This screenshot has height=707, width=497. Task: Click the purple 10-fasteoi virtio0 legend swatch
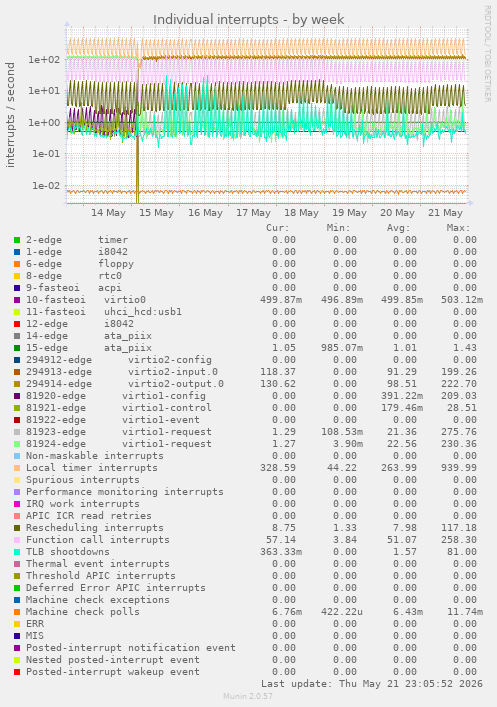coord(17,300)
